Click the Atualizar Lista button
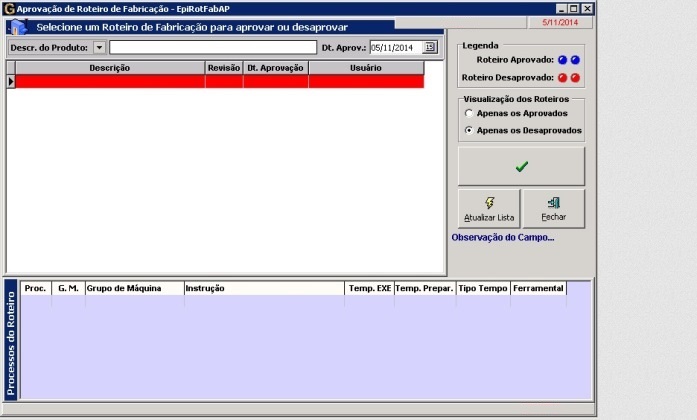697x420 pixels. pos(489,209)
